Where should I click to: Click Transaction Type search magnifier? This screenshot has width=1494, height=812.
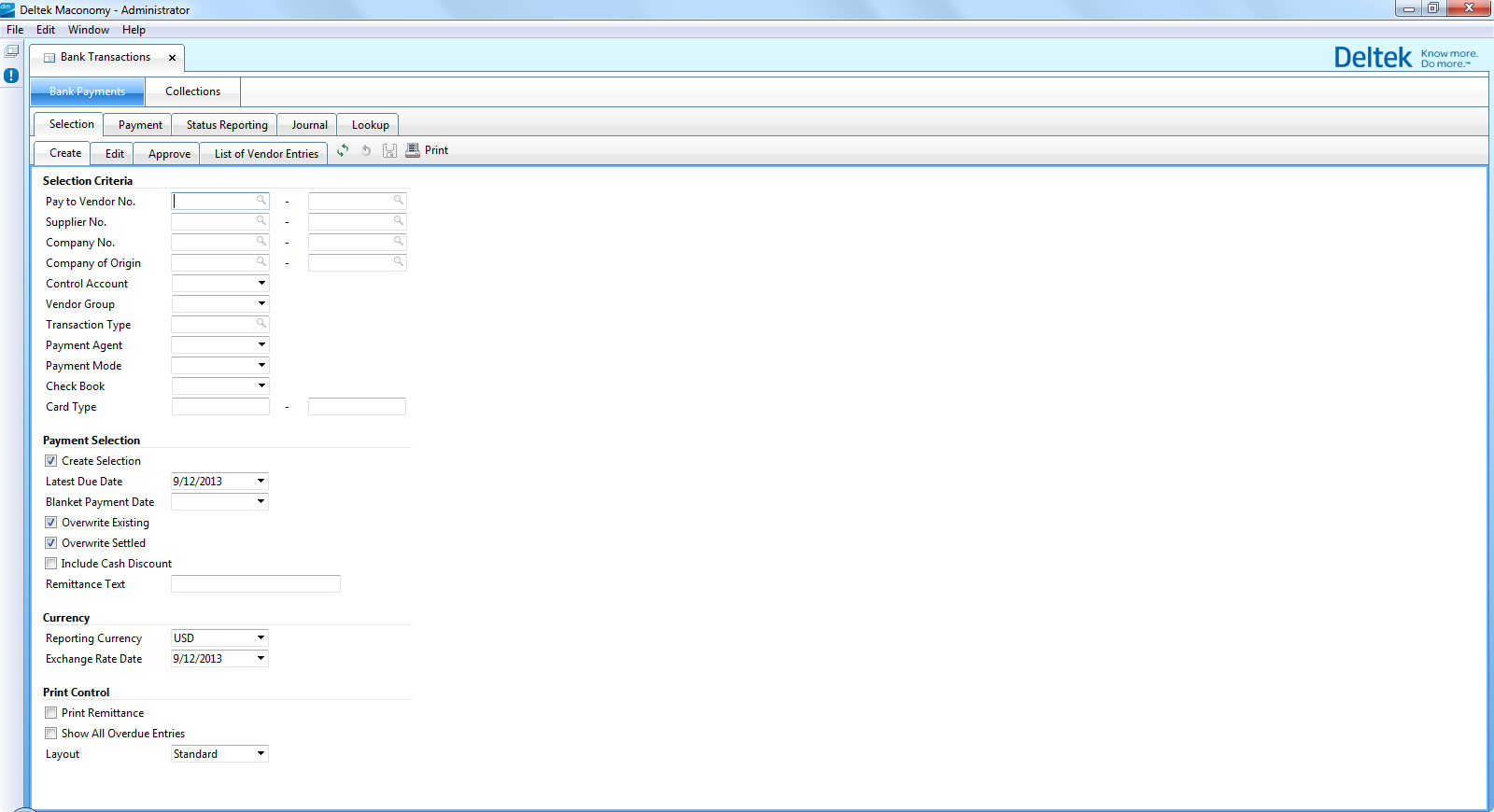[x=261, y=323]
